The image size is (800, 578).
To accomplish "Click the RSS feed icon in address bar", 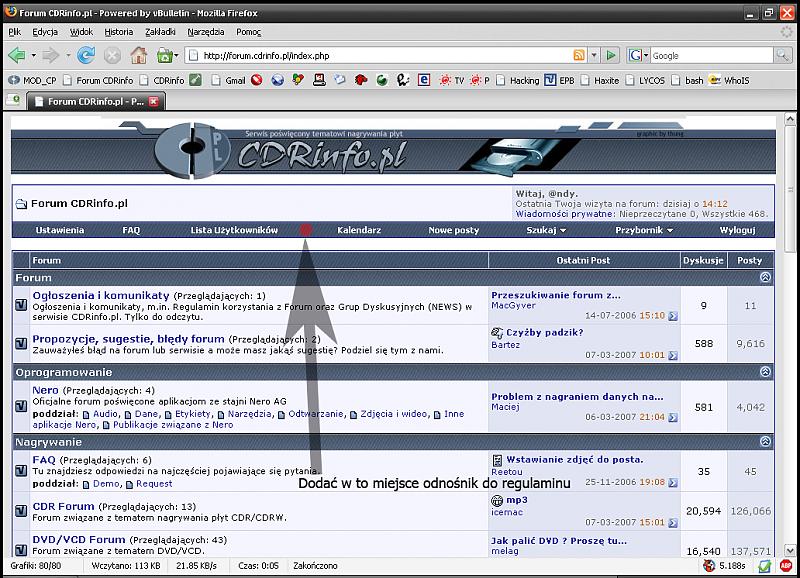I will [x=579, y=55].
